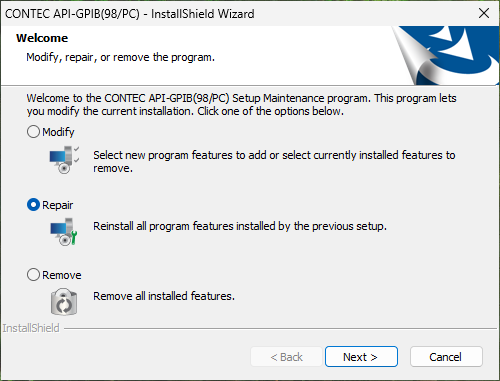This screenshot has height=381, width=500.
Task: Click the Remove option label text
Action: pos(62,275)
